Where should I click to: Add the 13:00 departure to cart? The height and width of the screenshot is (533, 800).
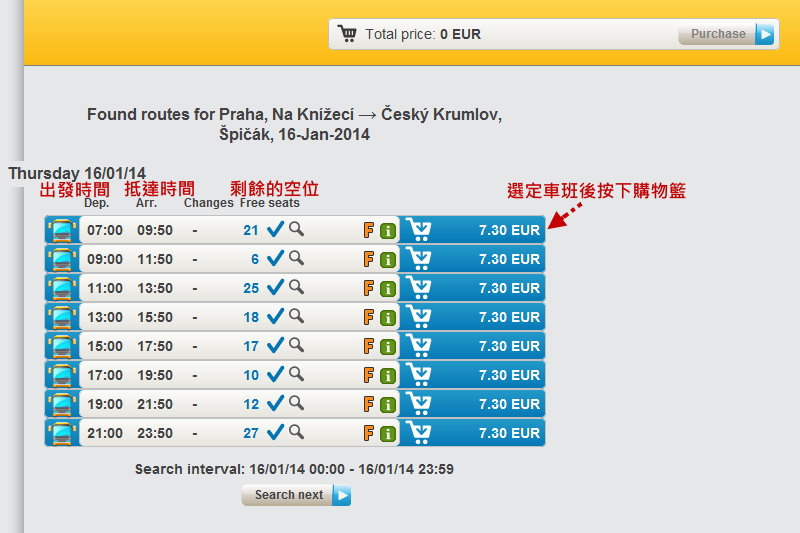[419, 317]
